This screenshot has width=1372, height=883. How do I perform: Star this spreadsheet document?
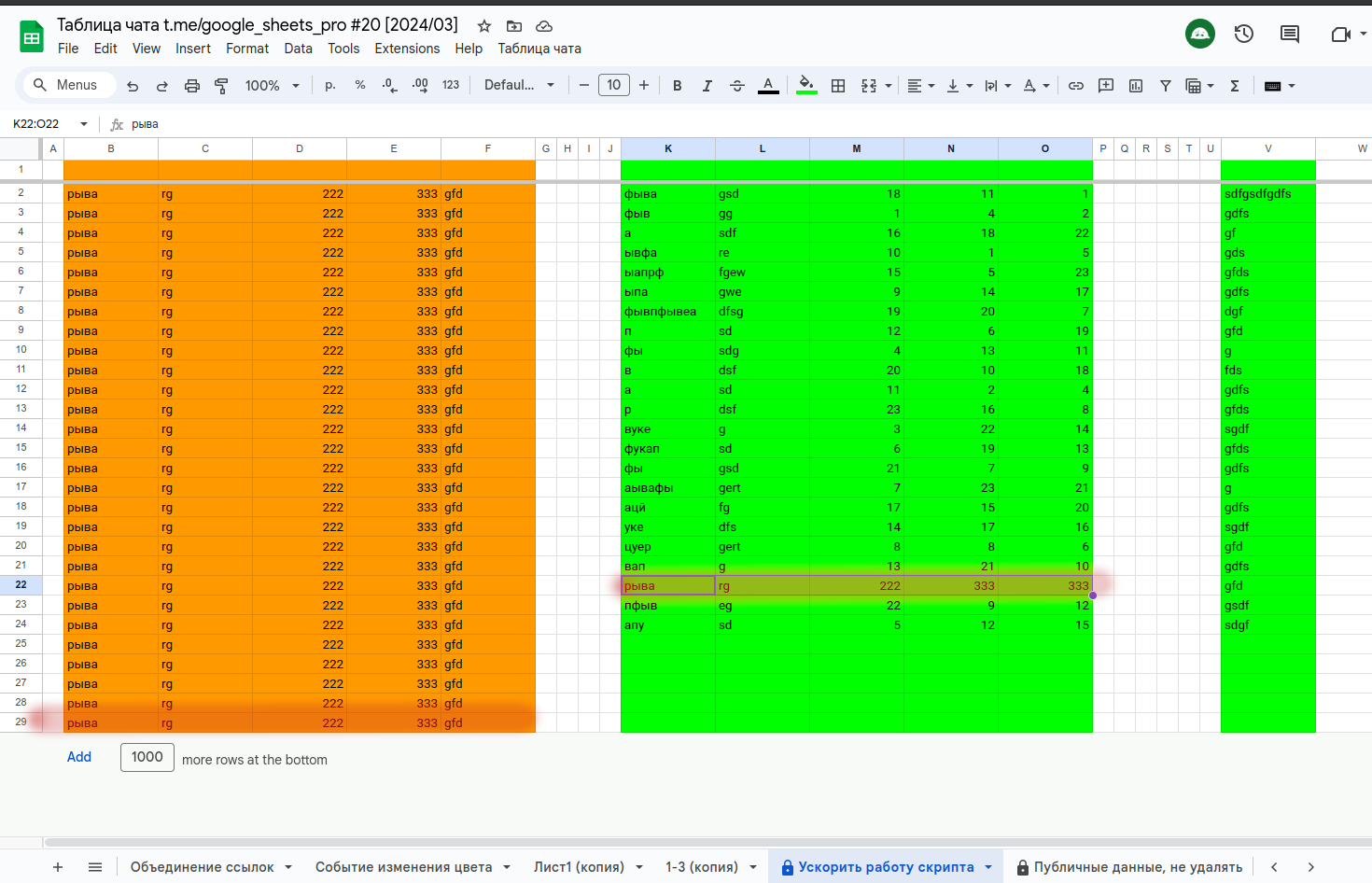(x=484, y=26)
